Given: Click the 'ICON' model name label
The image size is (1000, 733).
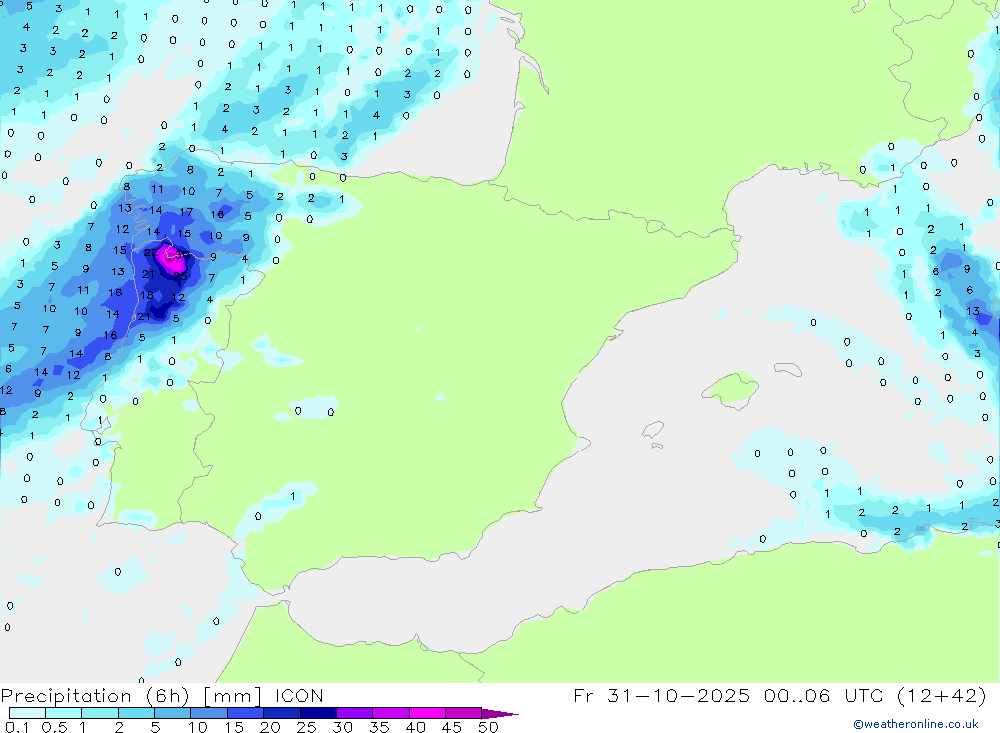Looking at the screenshot, I should pos(299,695).
